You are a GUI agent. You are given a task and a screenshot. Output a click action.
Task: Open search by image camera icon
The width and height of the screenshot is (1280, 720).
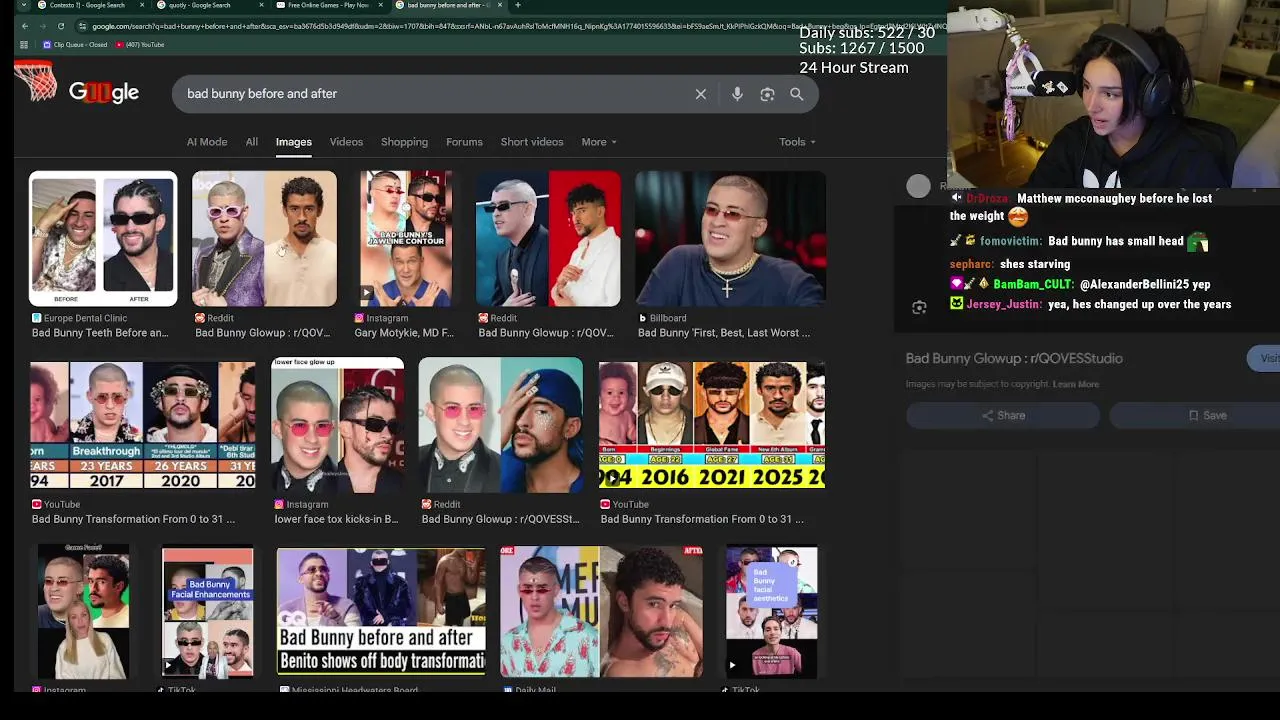click(x=767, y=94)
